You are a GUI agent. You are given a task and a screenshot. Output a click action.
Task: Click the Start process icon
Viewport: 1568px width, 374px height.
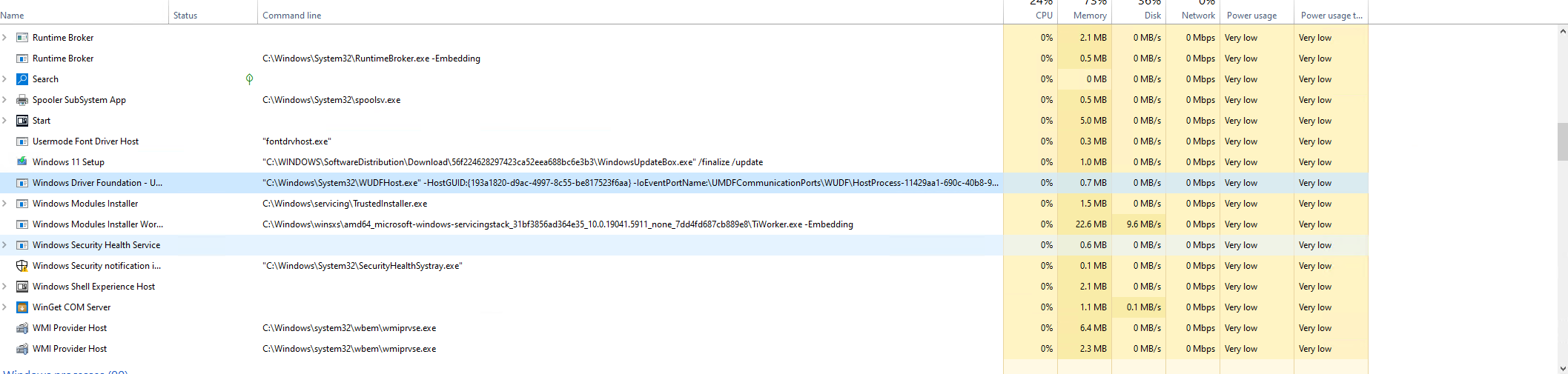pos(22,121)
